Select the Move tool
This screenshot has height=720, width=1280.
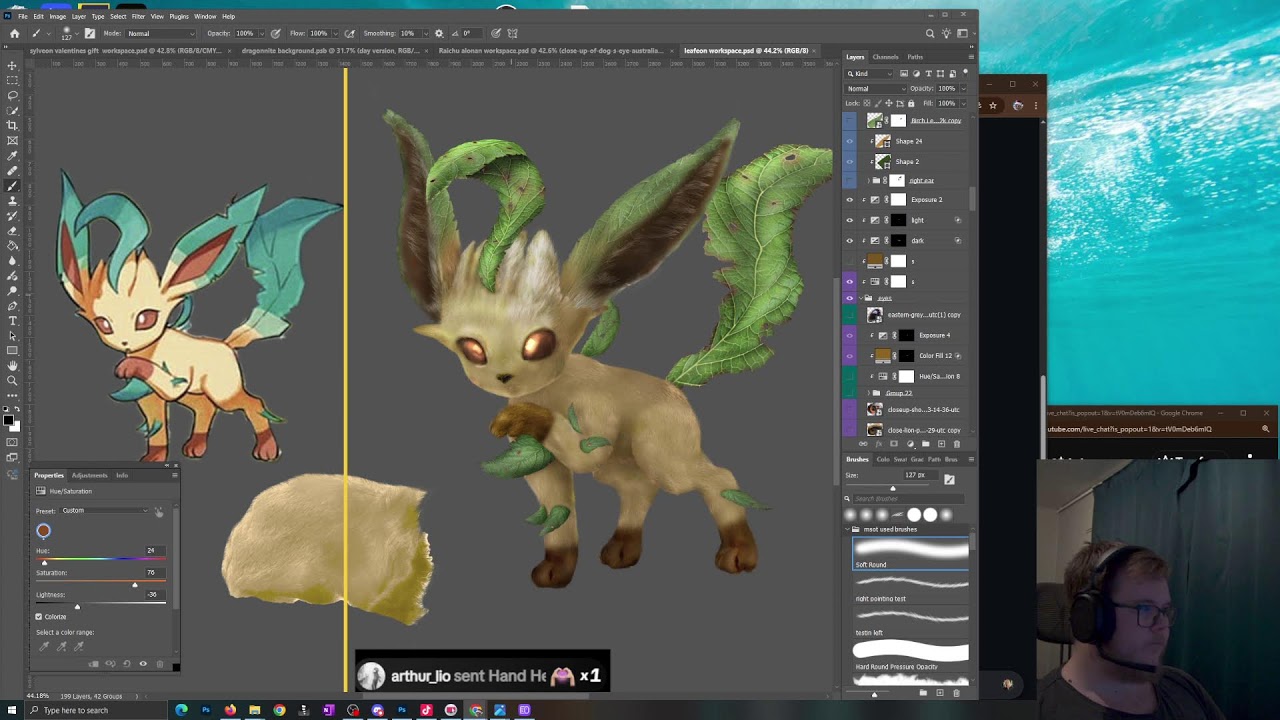coord(12,65)
